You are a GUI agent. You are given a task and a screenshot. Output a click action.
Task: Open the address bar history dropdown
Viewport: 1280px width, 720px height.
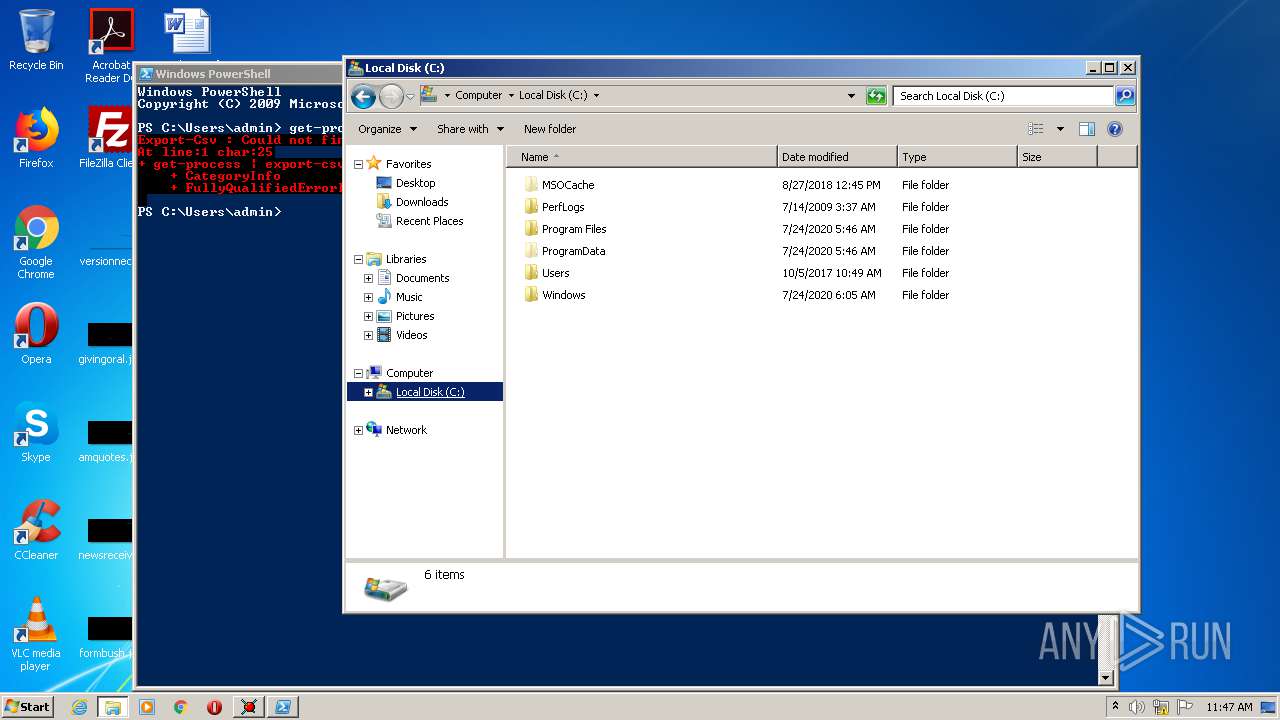point(851,96)
